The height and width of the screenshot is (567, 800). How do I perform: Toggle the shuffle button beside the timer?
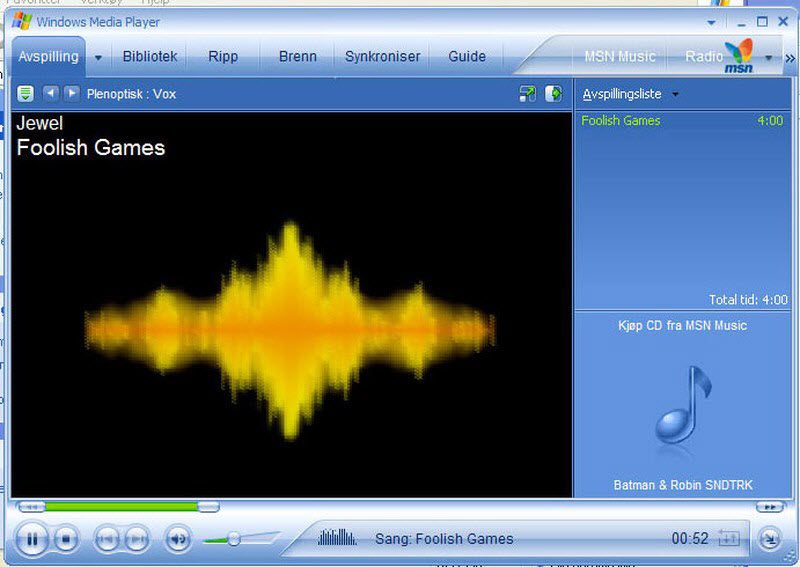pos(729,539)
